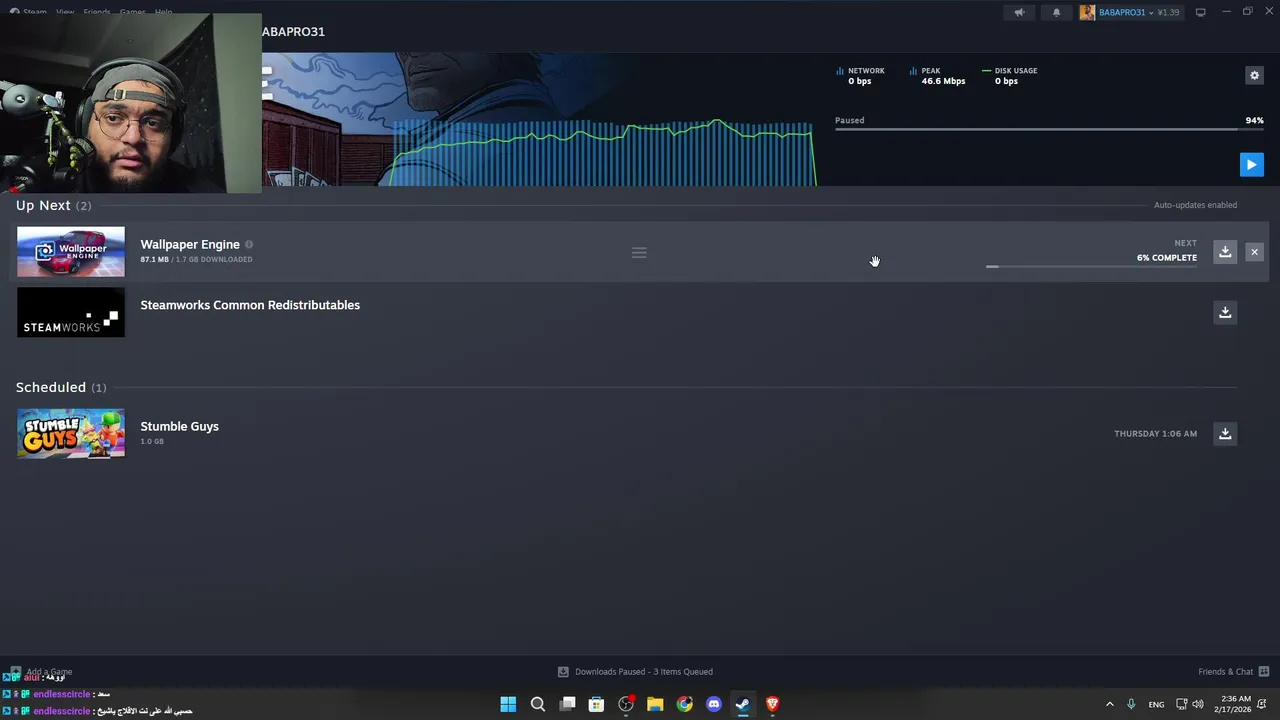Open the network tray icon

[1181, 704]
